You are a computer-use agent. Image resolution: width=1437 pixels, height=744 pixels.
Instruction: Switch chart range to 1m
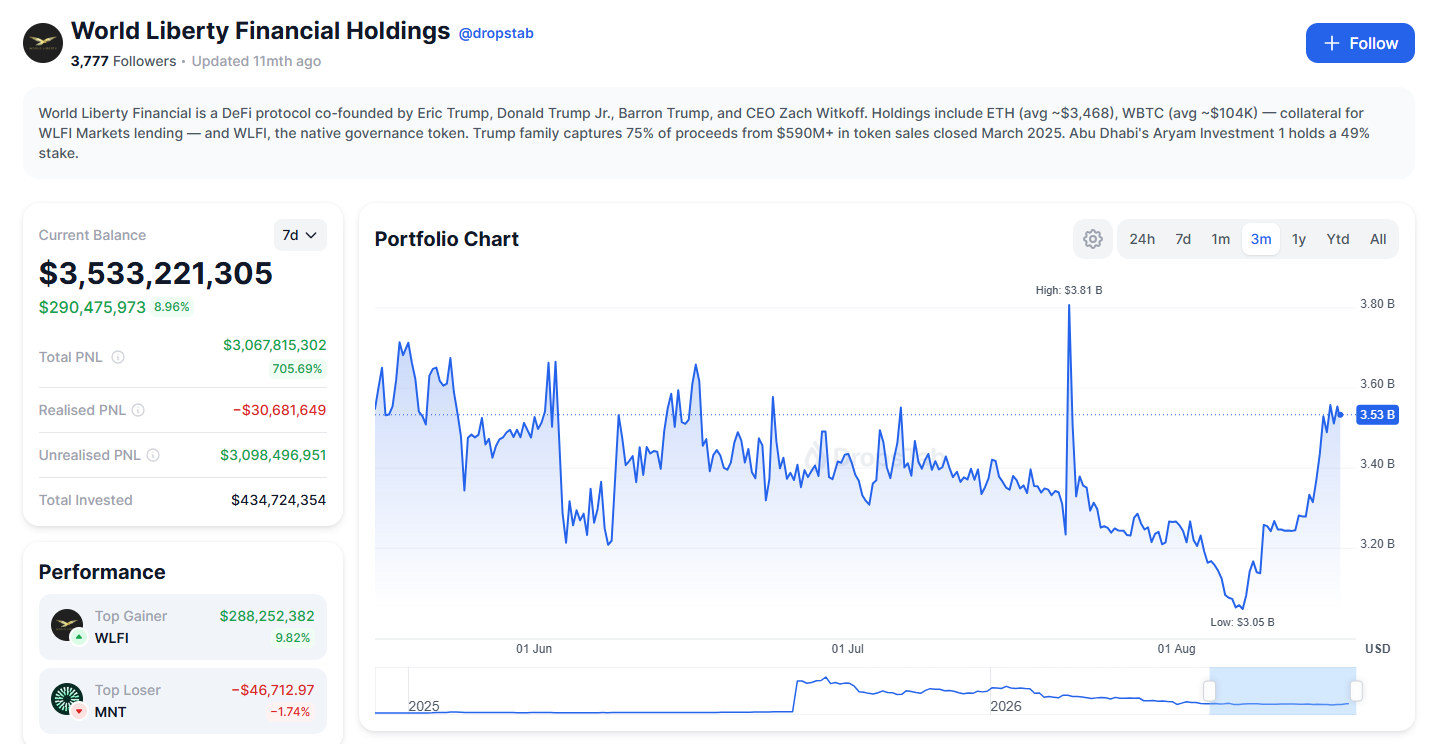click(1221, 239)
